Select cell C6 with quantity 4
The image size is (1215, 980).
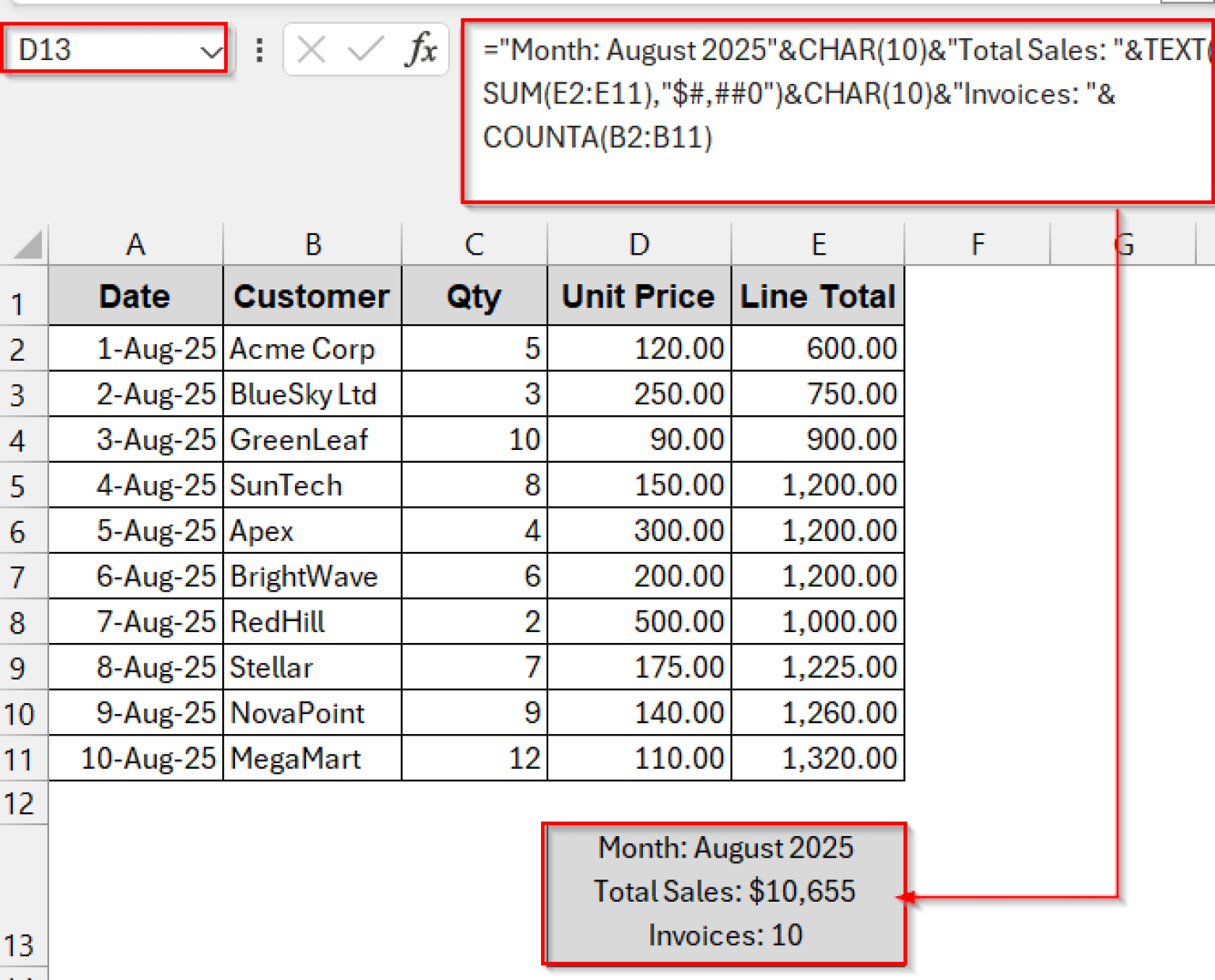pyautogui.click(x=473, y=531)
